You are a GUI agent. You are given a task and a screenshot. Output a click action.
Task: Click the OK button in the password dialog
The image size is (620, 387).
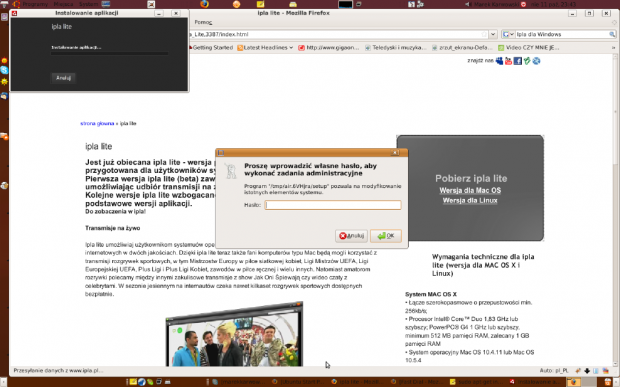coord(386,236)
